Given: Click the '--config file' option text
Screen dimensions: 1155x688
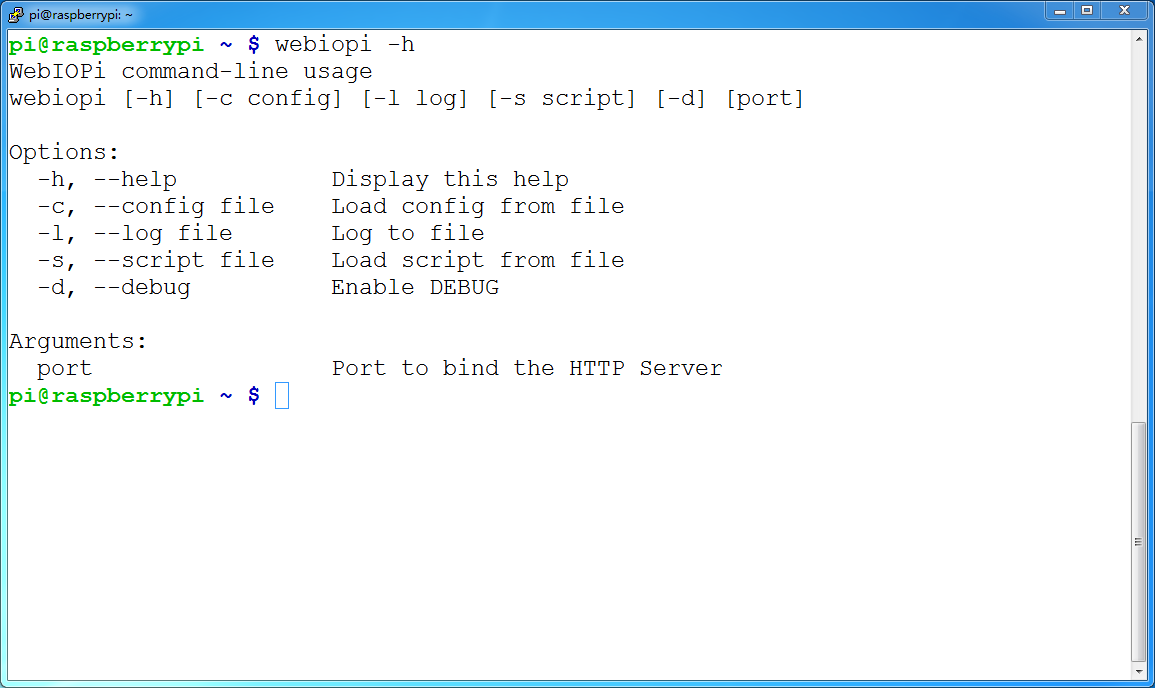Looking at the screenshot, I should pyautogui.click(x=184, y=206).
